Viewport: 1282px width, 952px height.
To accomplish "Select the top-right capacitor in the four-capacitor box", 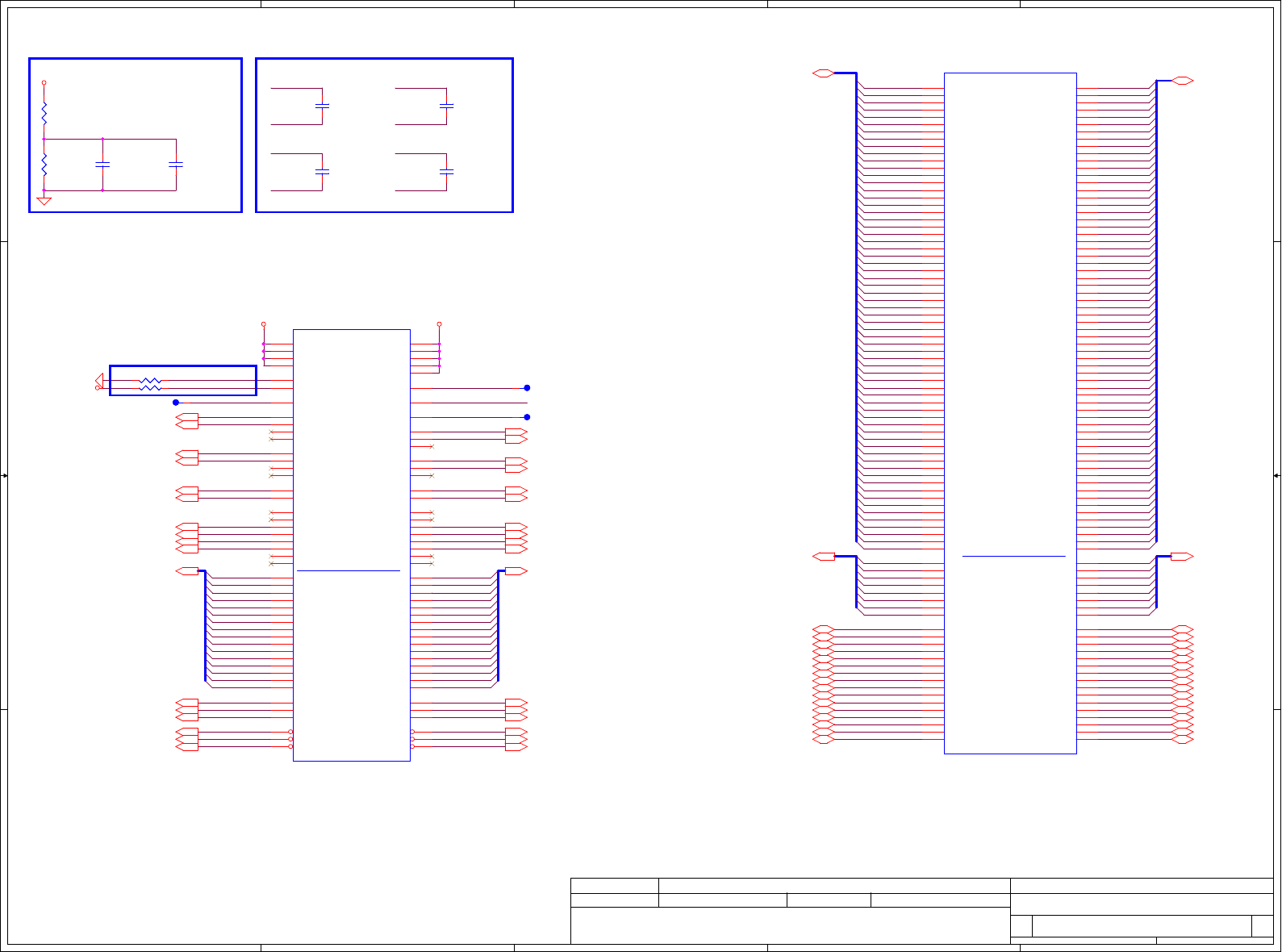I will click(446, 106).
